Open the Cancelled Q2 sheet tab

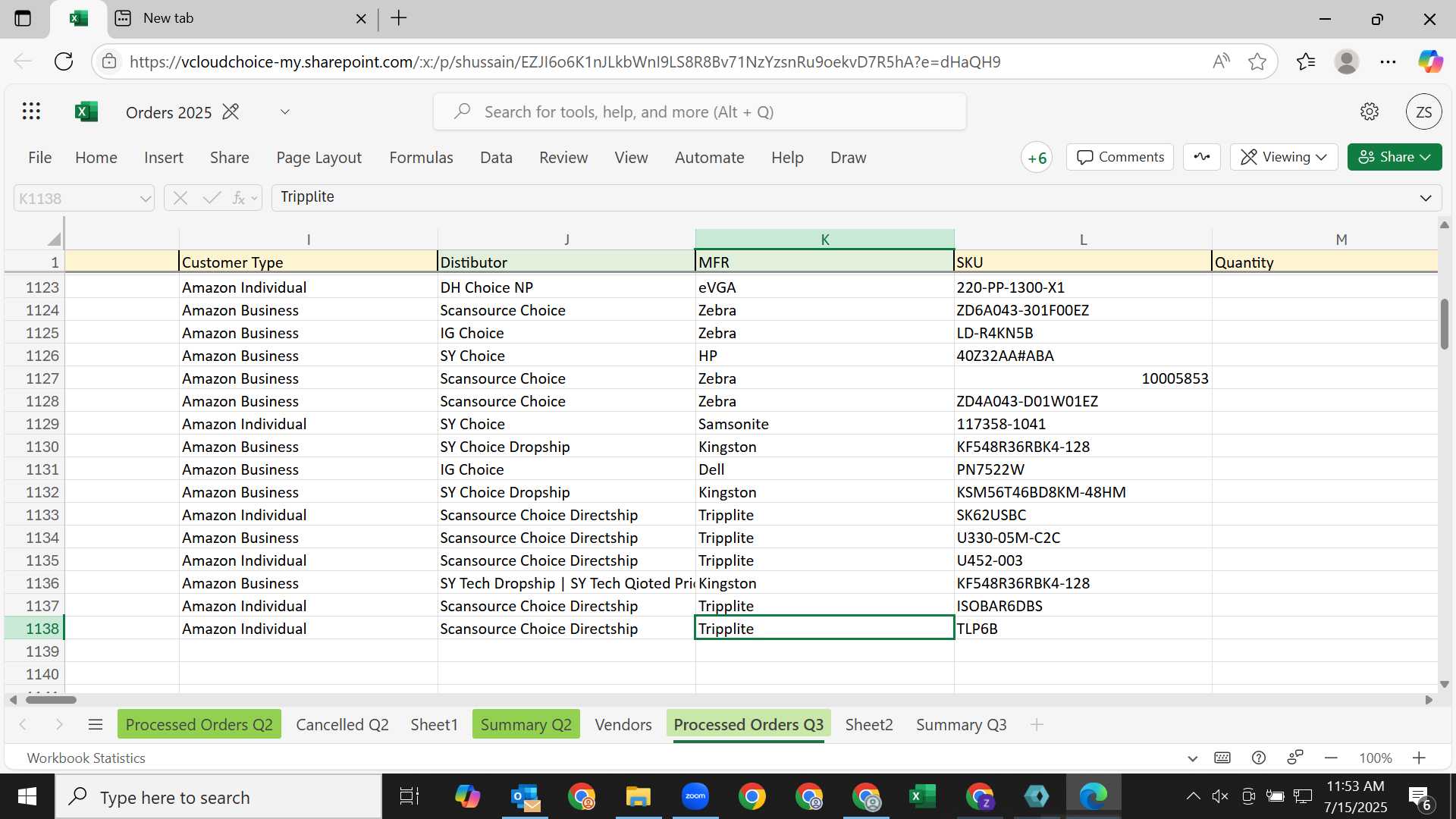(342, 724)
